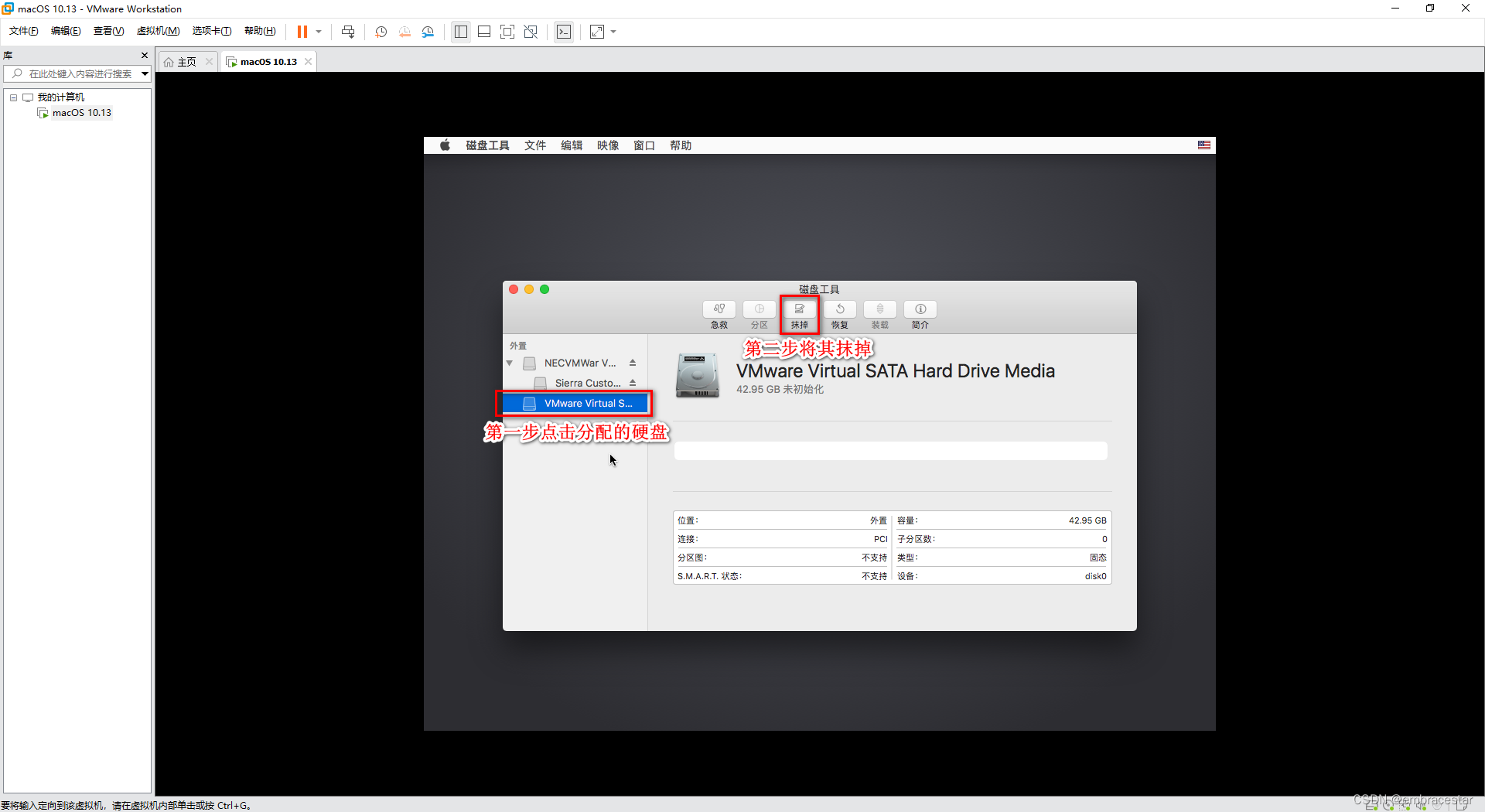Click the US flag input source icon
The height and width of the screenshot is (812, 1485).
[1204, 145]
